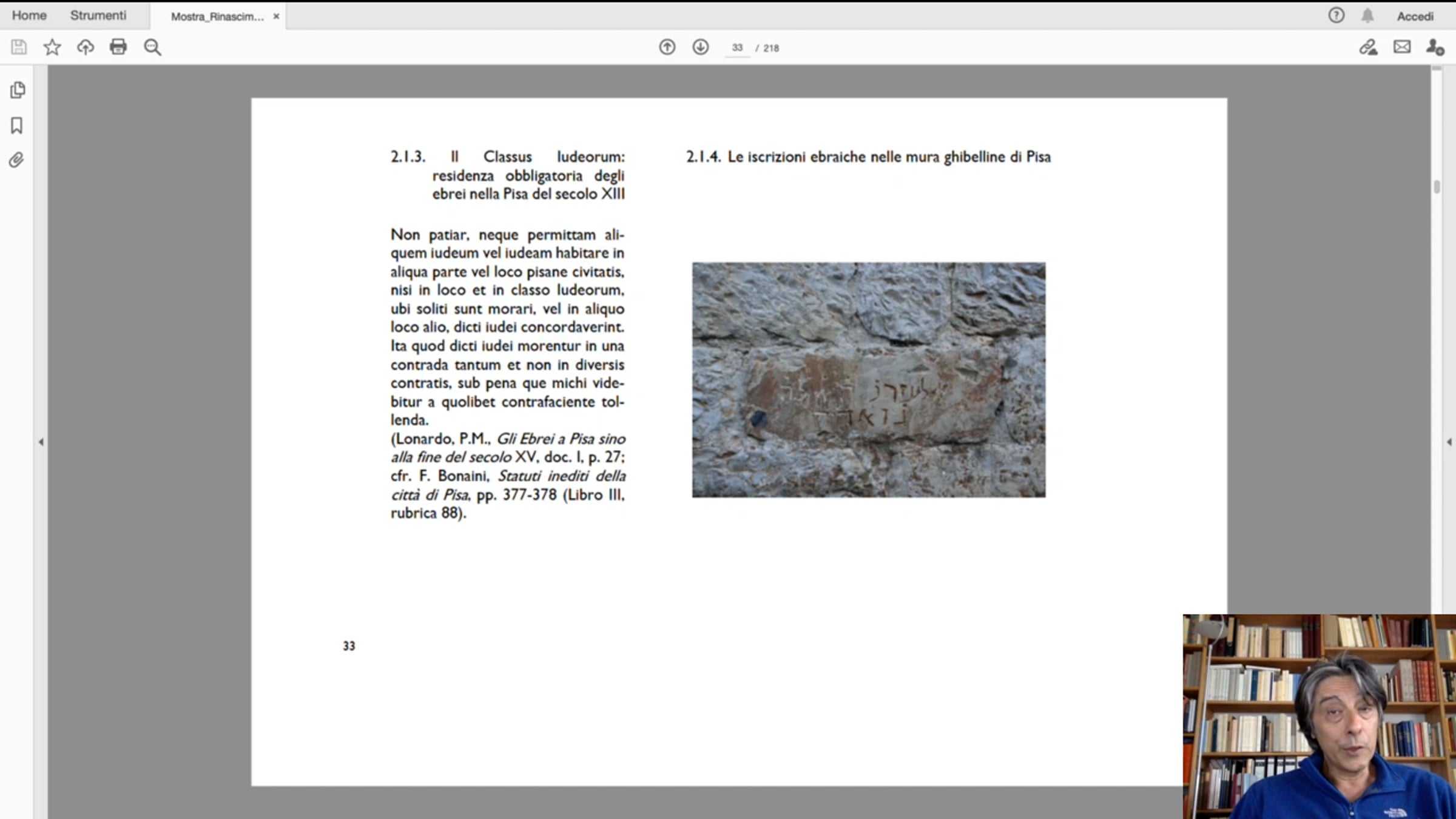Click the citation 'Statuti inediti della'
1456x819 pixels.
click(562, 476)
